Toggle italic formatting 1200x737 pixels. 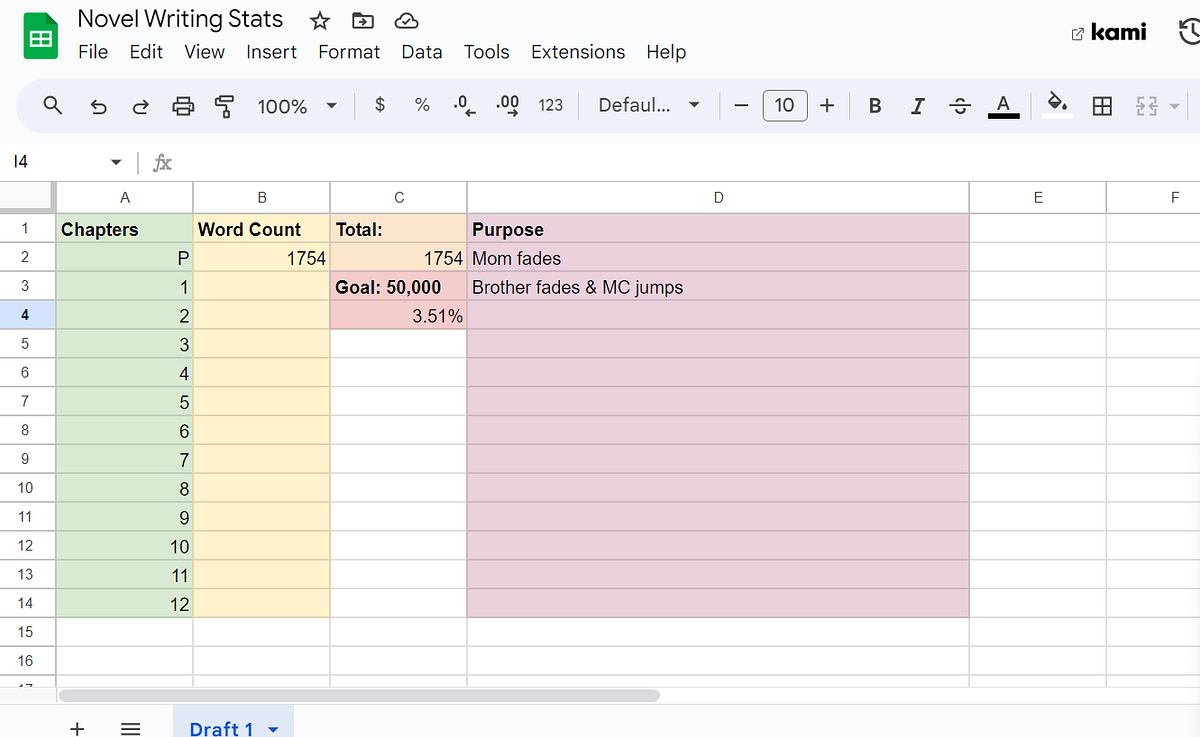click(x=917, y=105)
